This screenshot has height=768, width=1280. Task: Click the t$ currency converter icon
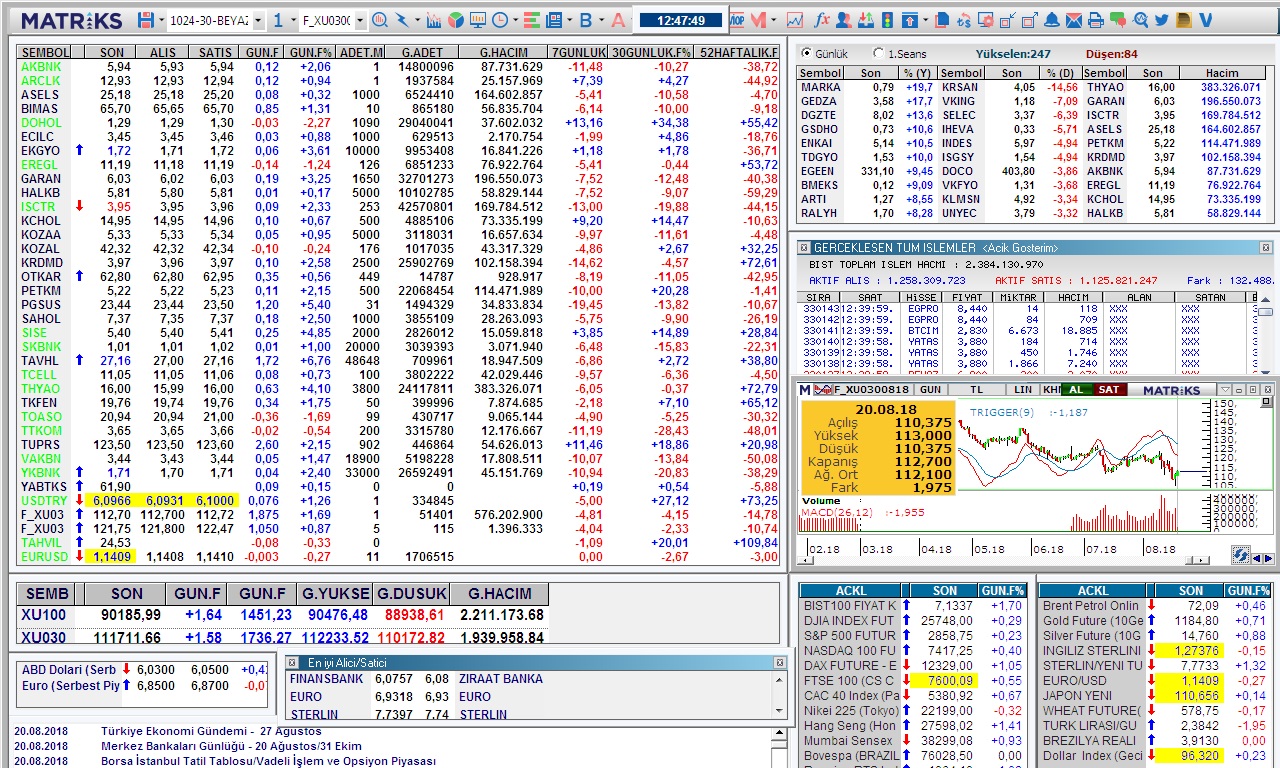(963, 20)
